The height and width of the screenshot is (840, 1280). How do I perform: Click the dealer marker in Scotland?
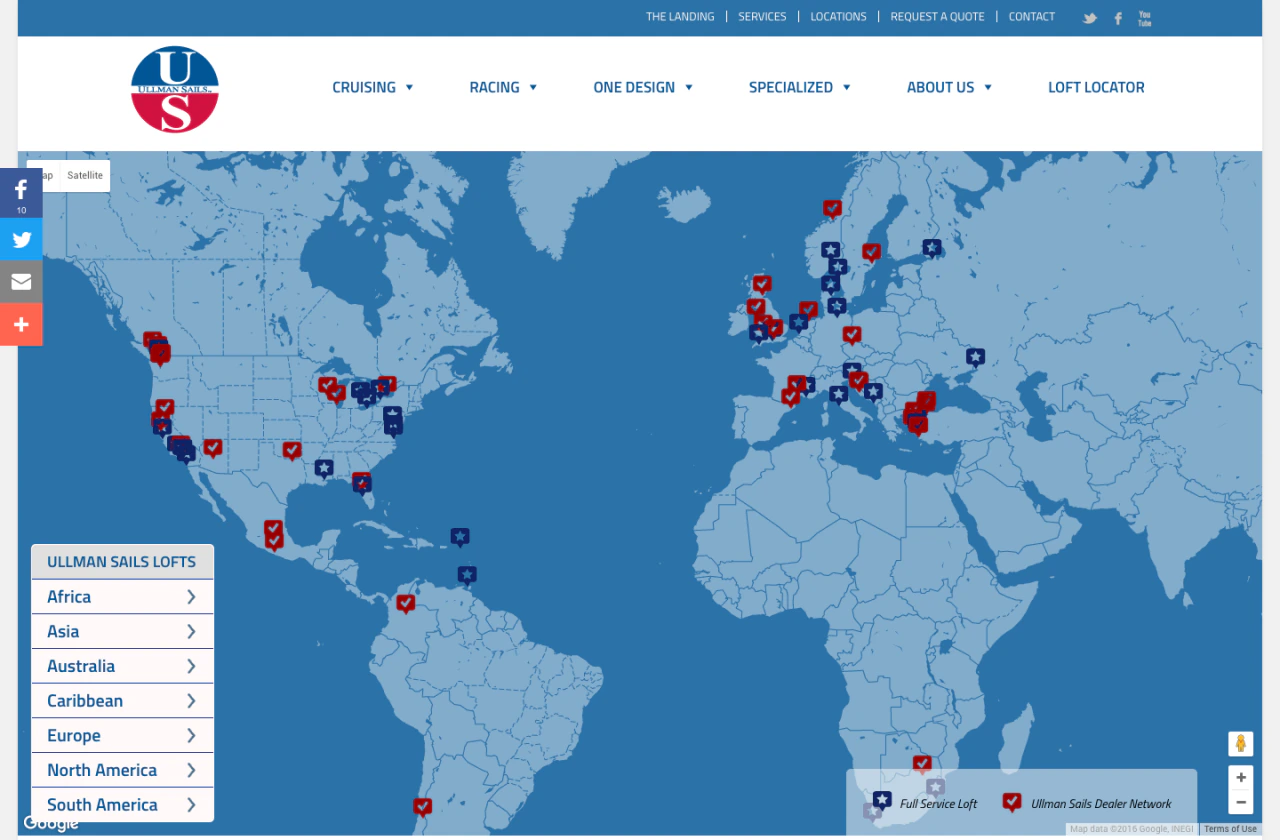coord(762,284)
